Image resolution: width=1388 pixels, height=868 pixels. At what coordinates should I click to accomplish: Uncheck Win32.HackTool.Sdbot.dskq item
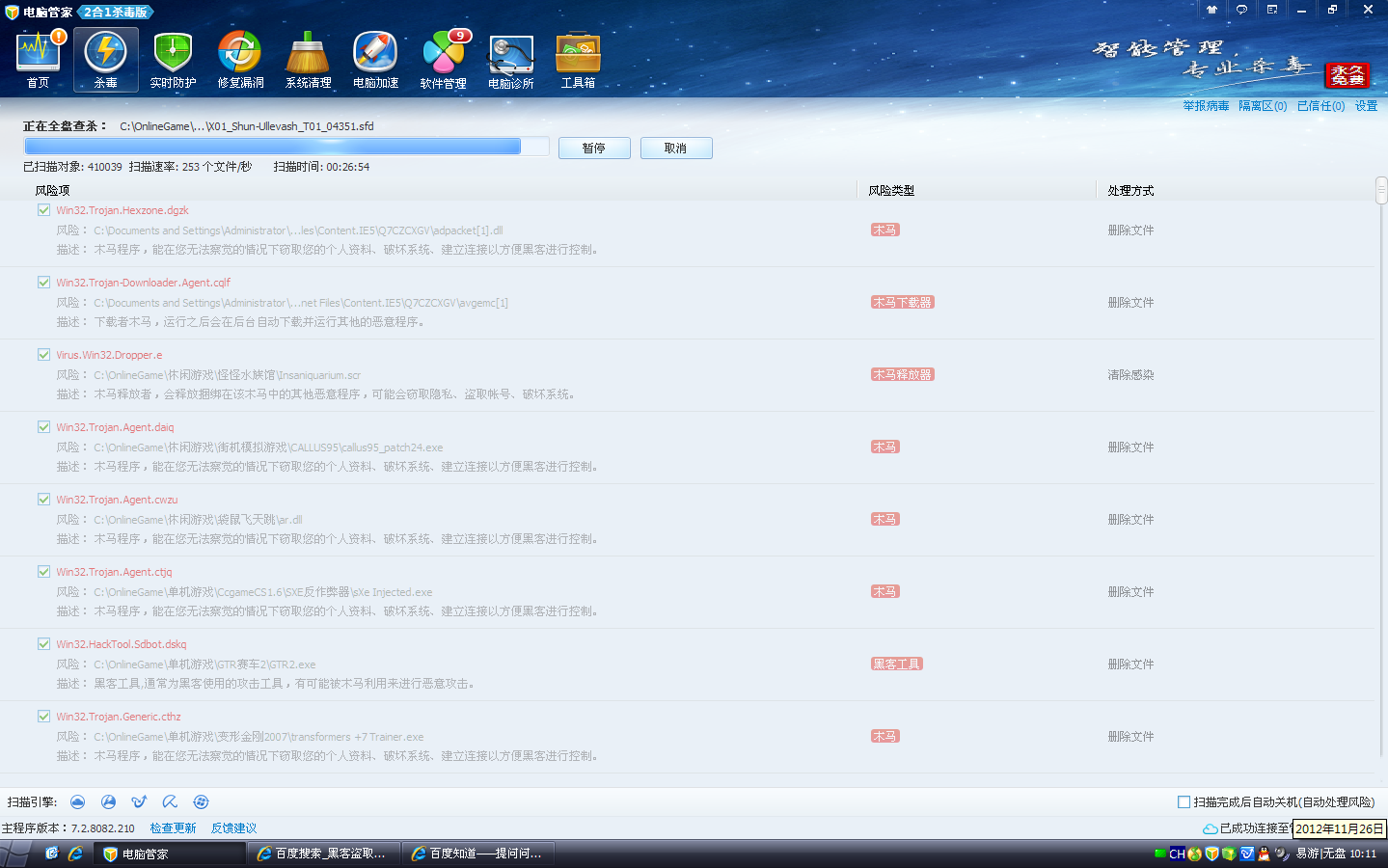click(x=43, y=643)
